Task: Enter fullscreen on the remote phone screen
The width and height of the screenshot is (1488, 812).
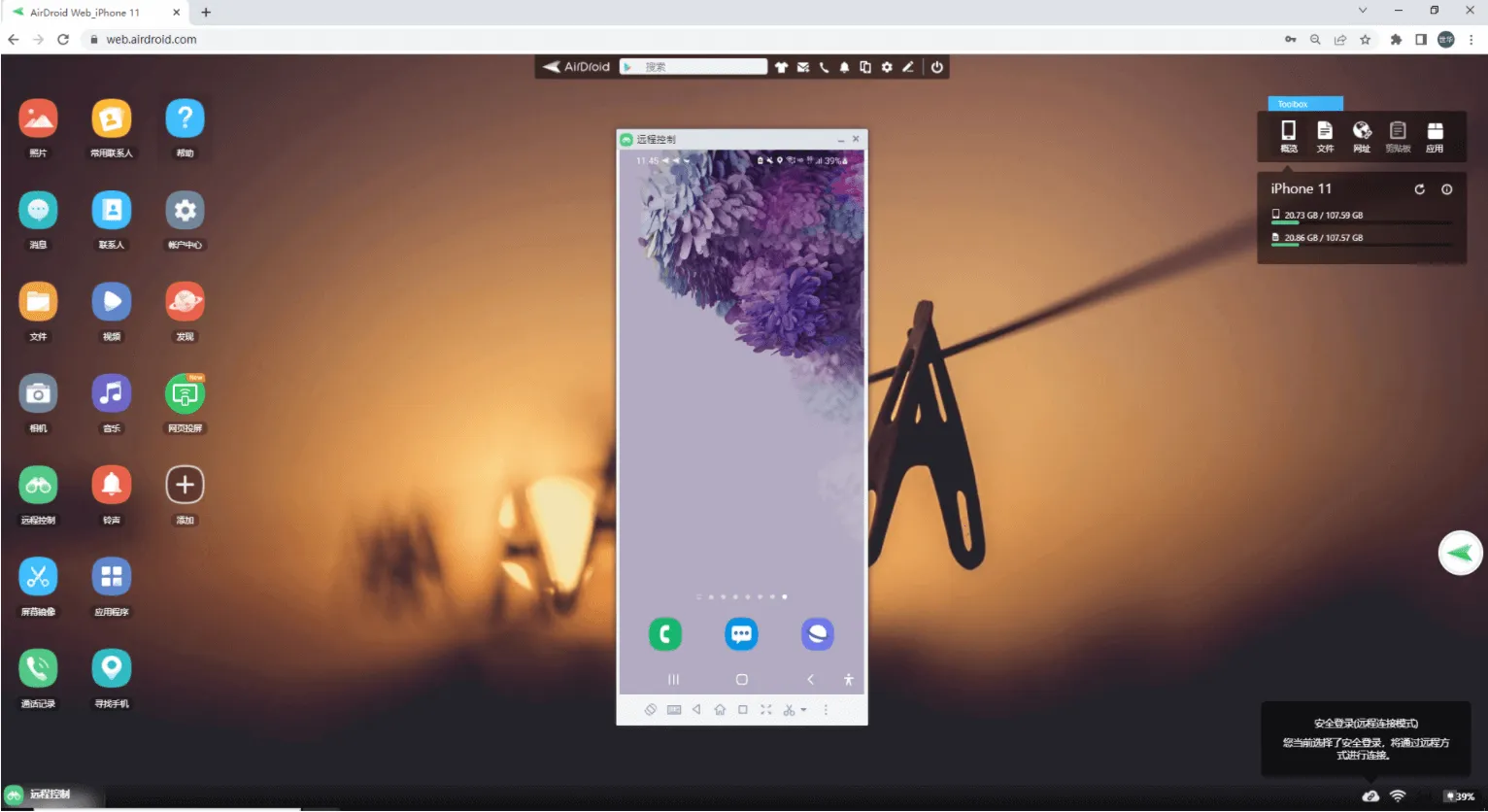Action: point(766,709)
